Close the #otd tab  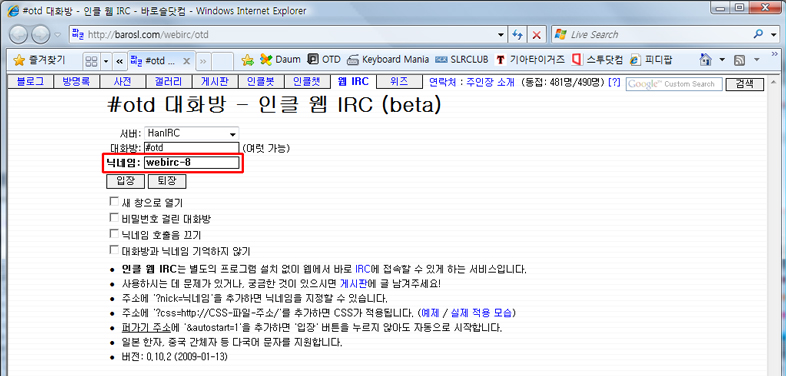186,61
